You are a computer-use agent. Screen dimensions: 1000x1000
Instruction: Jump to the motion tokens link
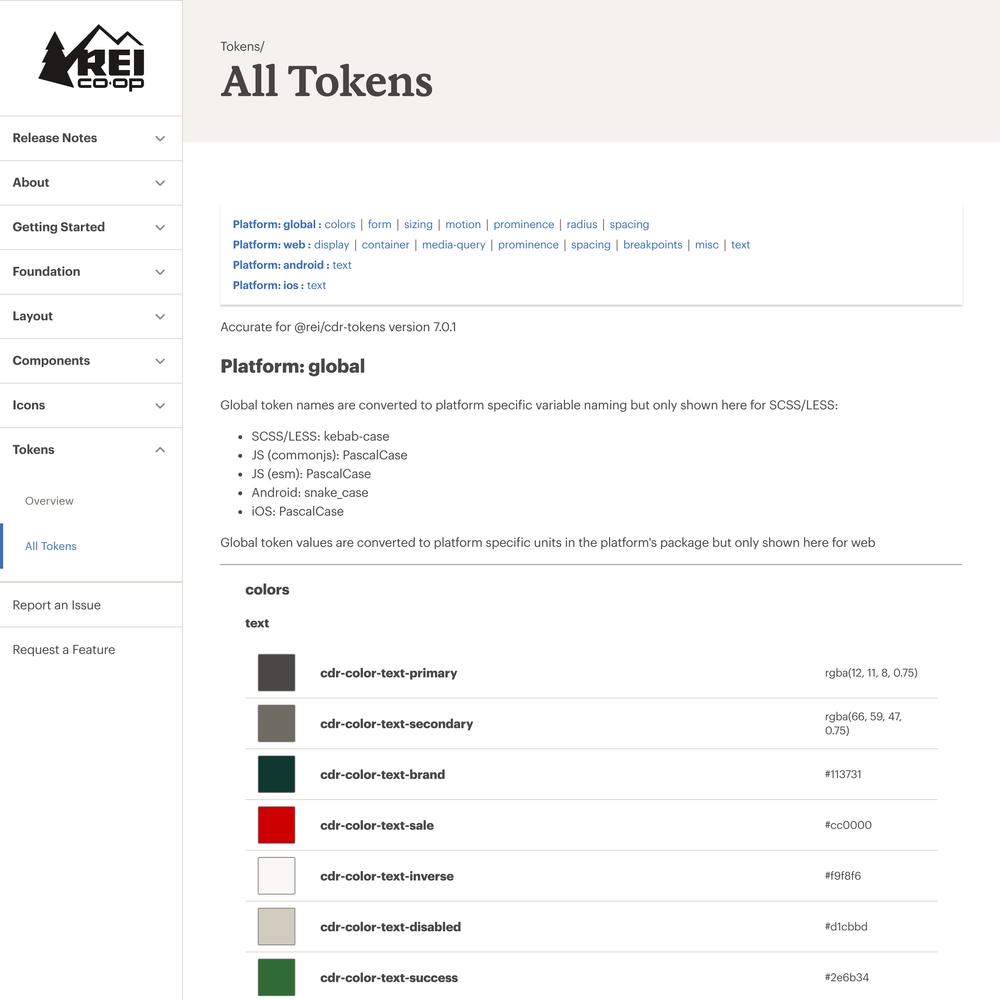[x=463, y=224]
